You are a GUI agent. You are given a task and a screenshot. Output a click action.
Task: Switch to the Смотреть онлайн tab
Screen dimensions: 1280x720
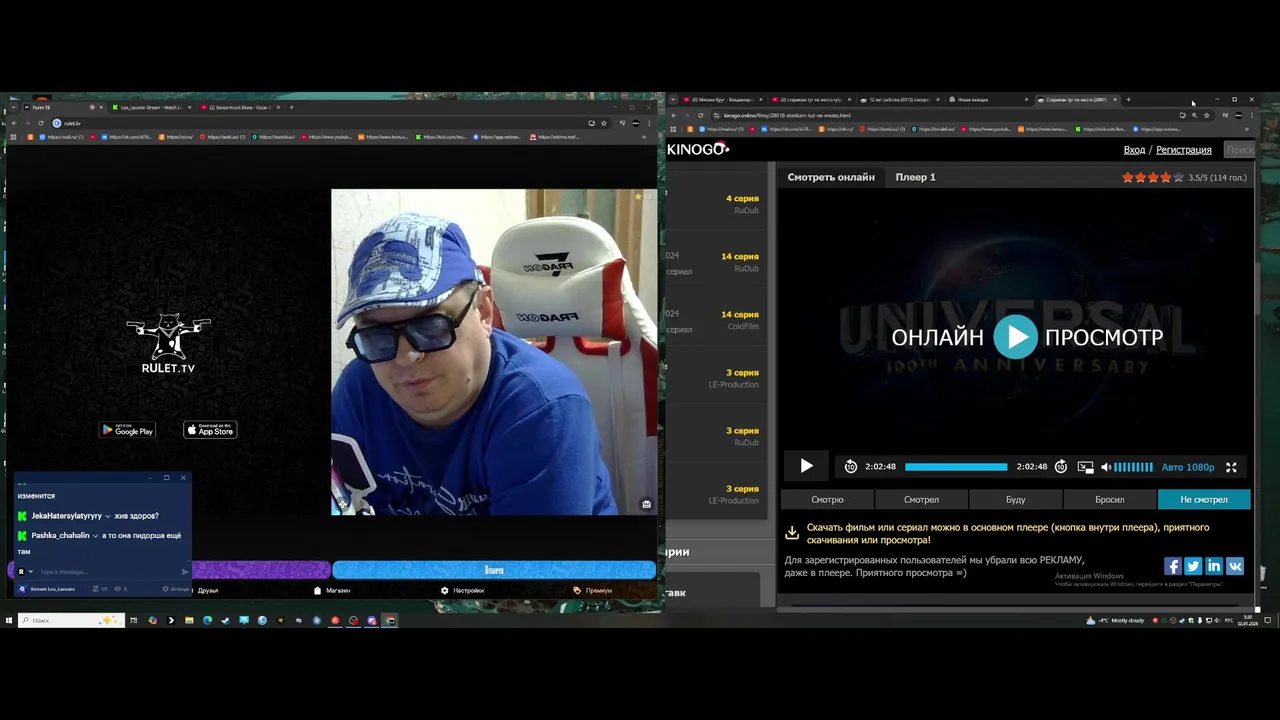[x=831, y=177]
